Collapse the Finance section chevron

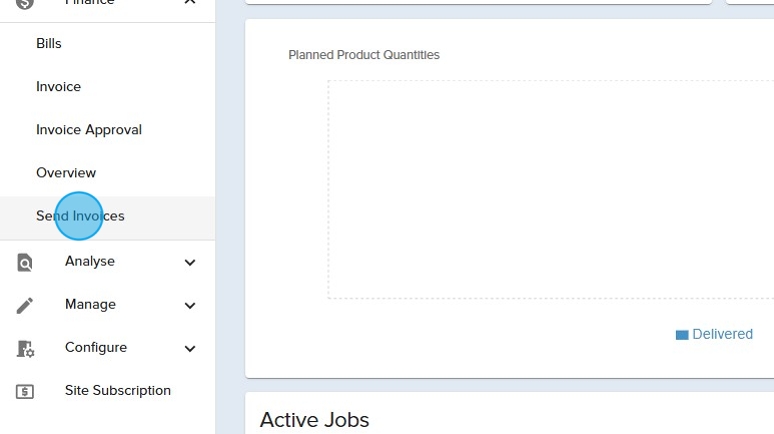pos(190,3)
